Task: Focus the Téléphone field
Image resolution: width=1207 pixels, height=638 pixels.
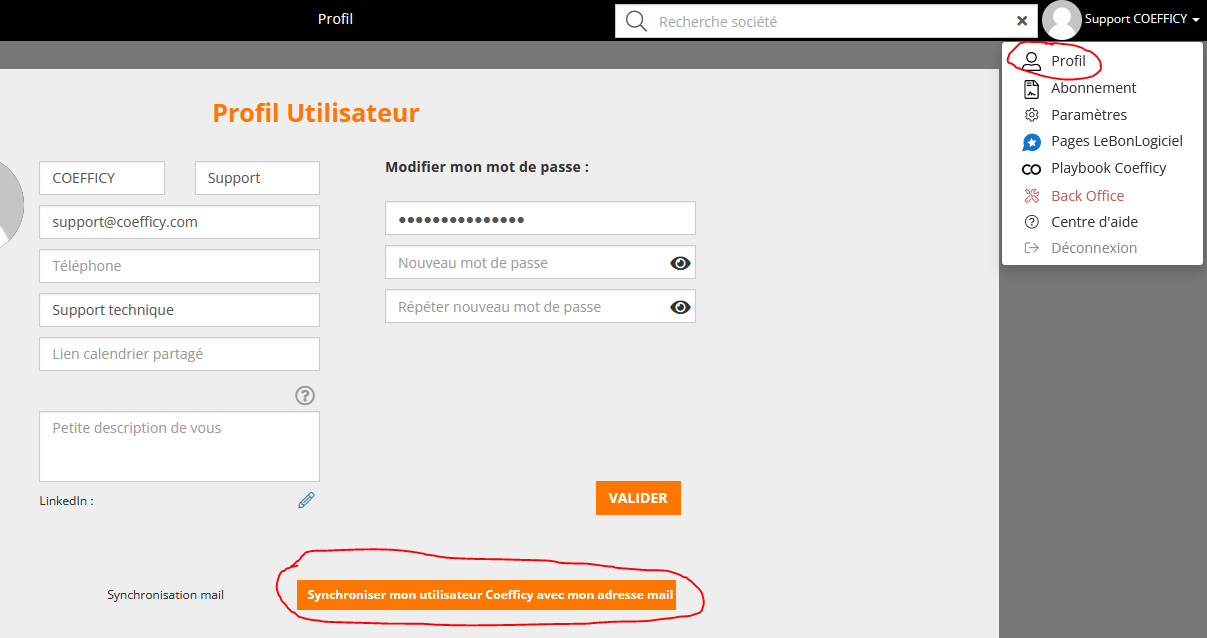Action: coord(179,266)
